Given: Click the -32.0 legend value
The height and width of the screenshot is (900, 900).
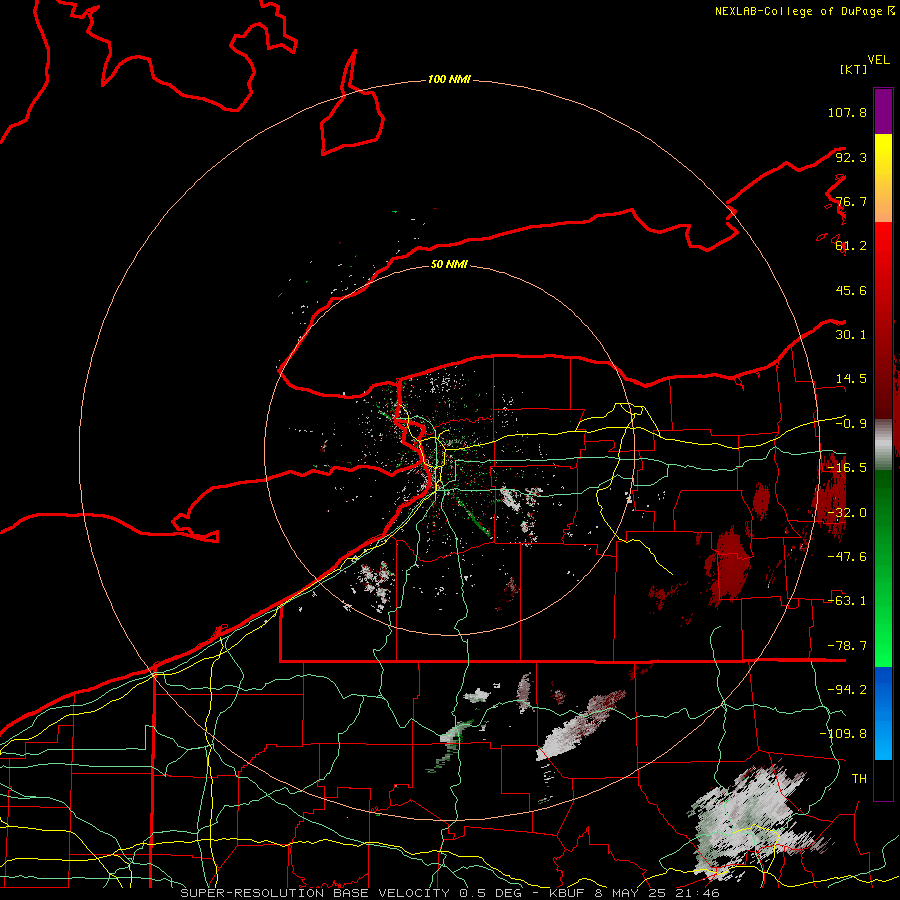Looking at the screenshot, I should pyautogui.click(x=847, y=513).
